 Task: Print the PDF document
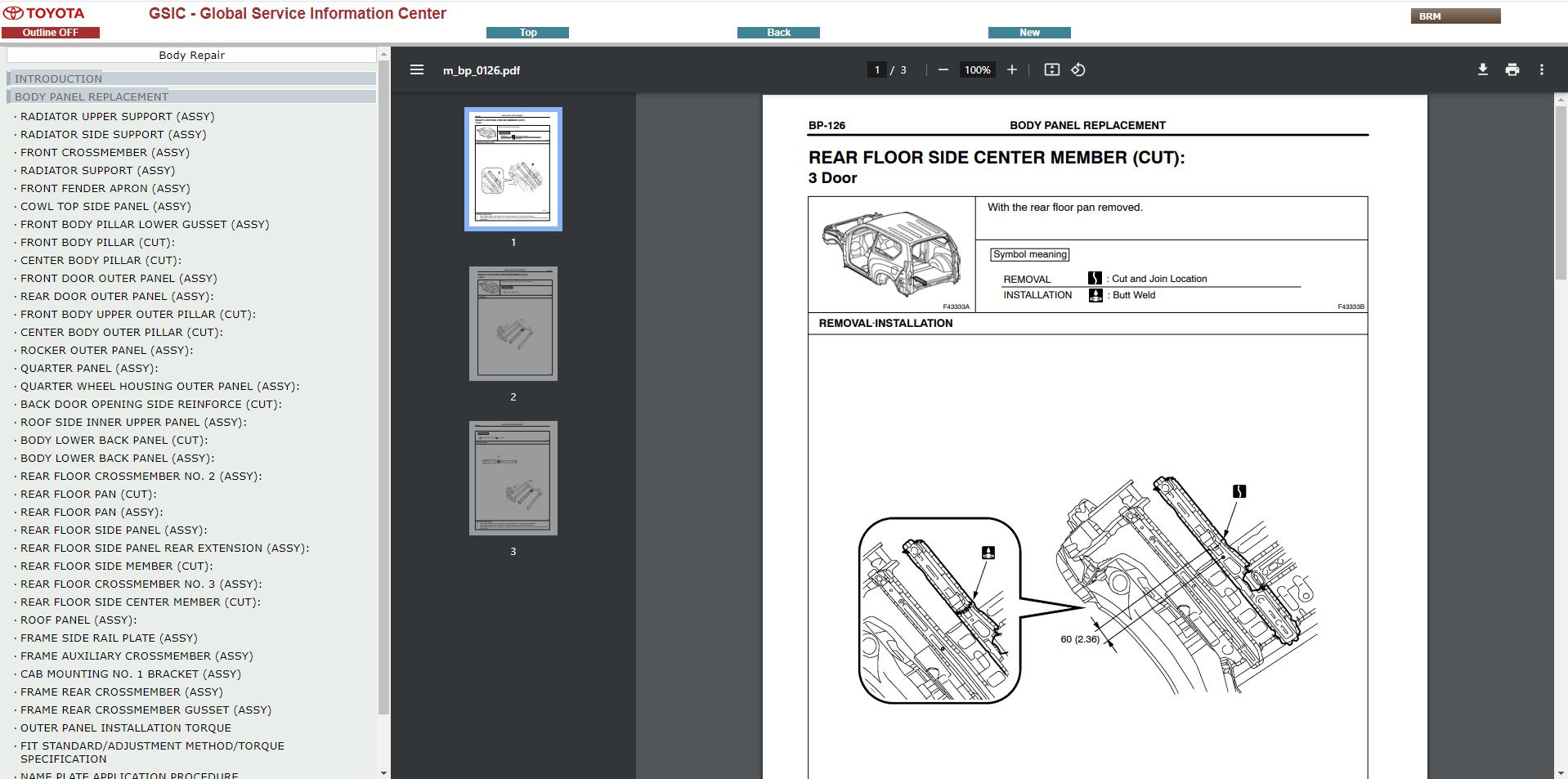pos(1512,70)
